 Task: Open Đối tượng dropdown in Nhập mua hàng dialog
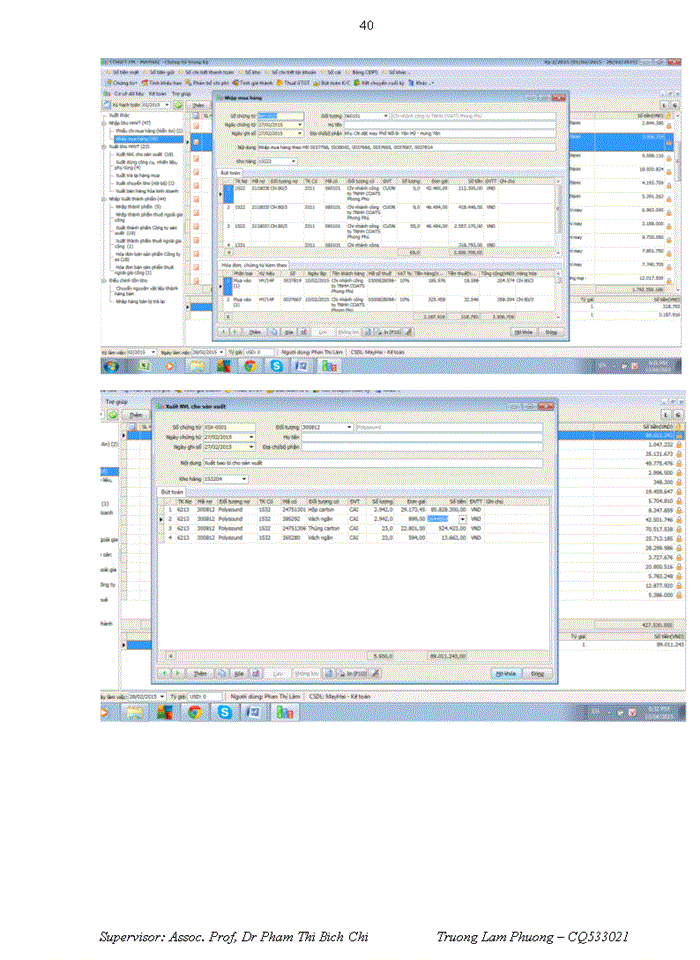(386, 116)
